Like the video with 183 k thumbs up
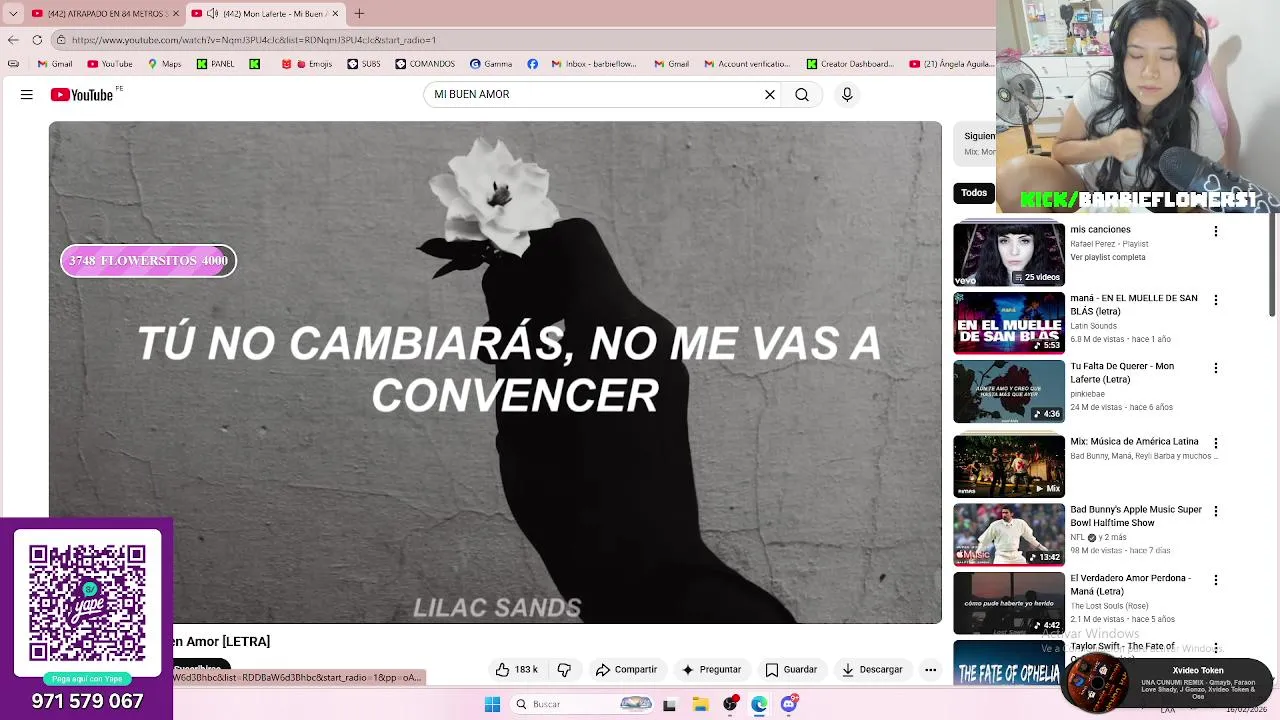1280x720 pixels. pyautogui.click(x=517, y=670)
